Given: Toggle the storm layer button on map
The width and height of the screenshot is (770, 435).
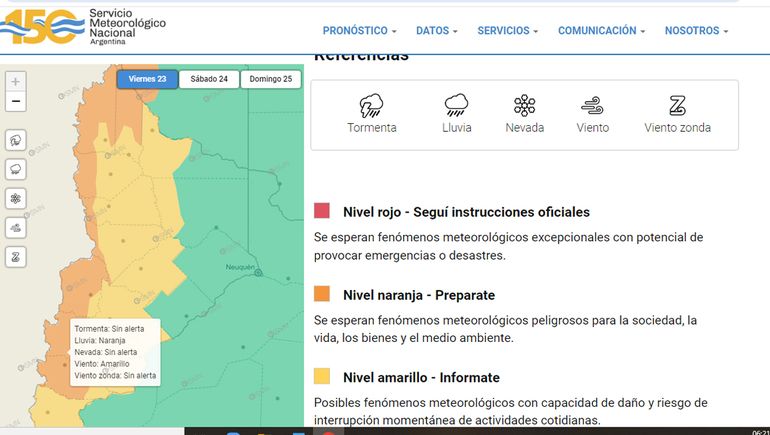Looking at the screenshot, I should tap(16, 140).
